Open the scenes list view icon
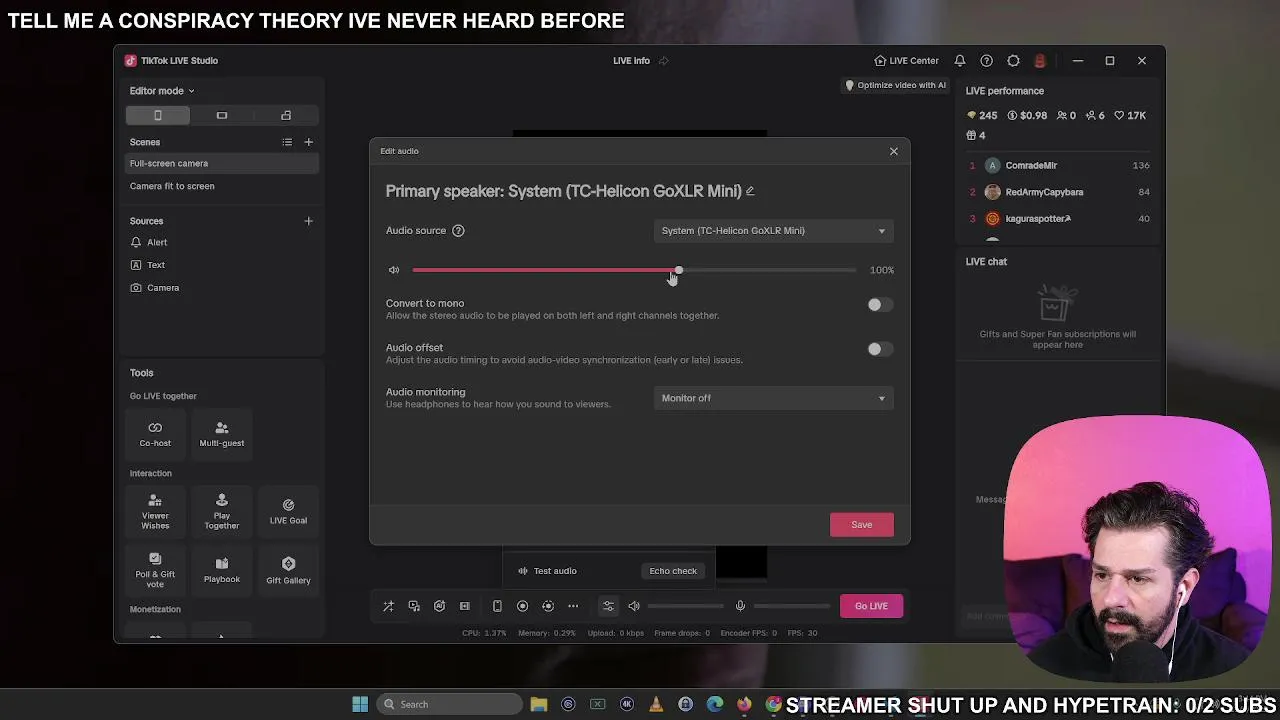This screenshot has height=720, width=1280. (287, 142)
